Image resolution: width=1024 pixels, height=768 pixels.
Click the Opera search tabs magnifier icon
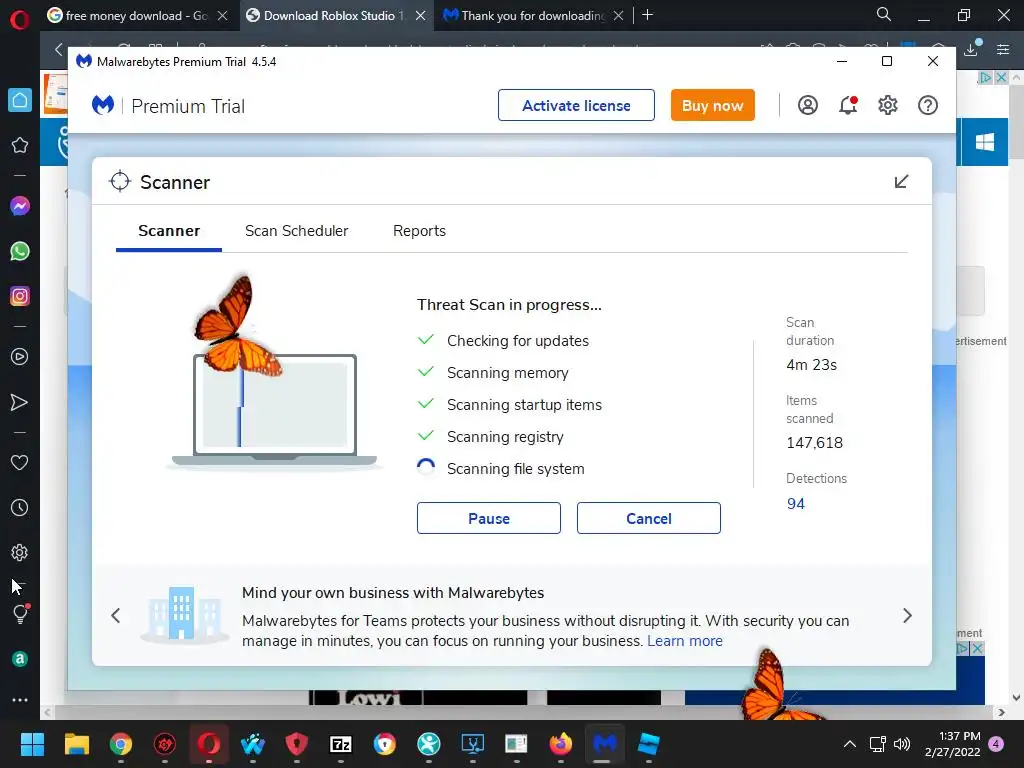click(884, 14)
